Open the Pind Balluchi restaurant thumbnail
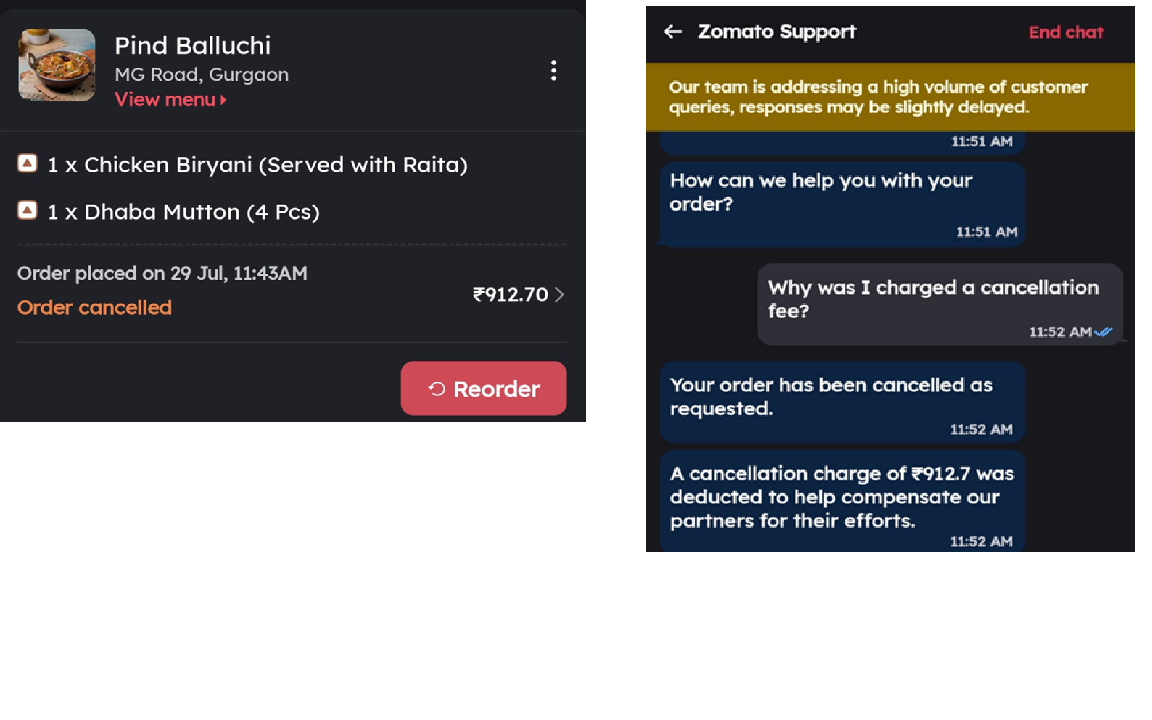 click(x=57, y=65)
